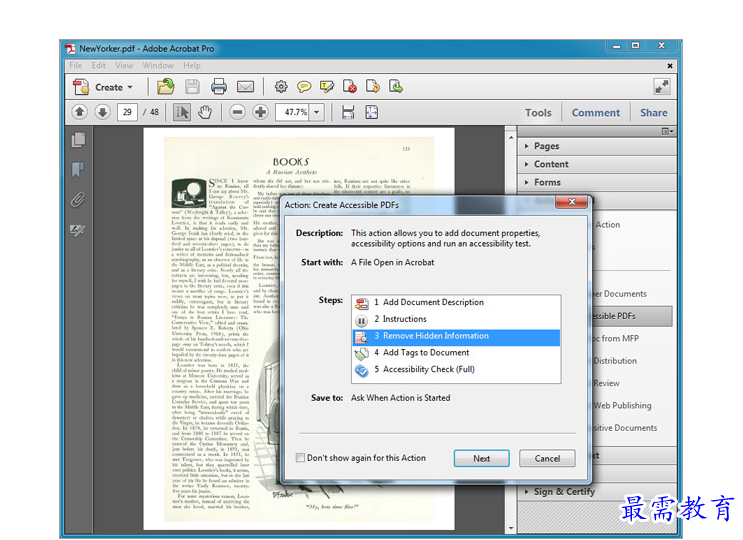This screenshot has width=743, height=540.
Task: Click the Cancel button
Action: 547,459
